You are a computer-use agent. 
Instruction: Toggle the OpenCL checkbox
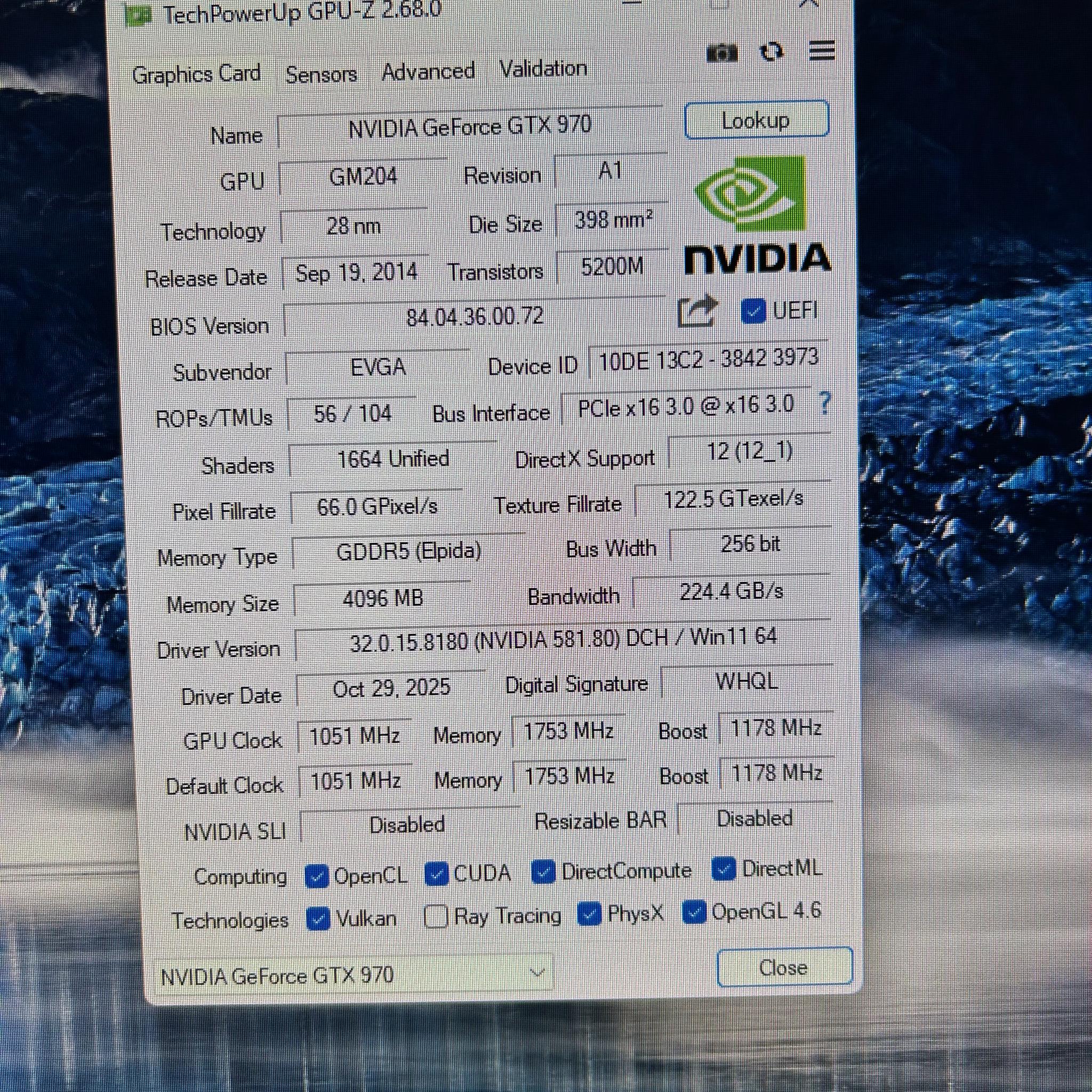coord(317,877)
